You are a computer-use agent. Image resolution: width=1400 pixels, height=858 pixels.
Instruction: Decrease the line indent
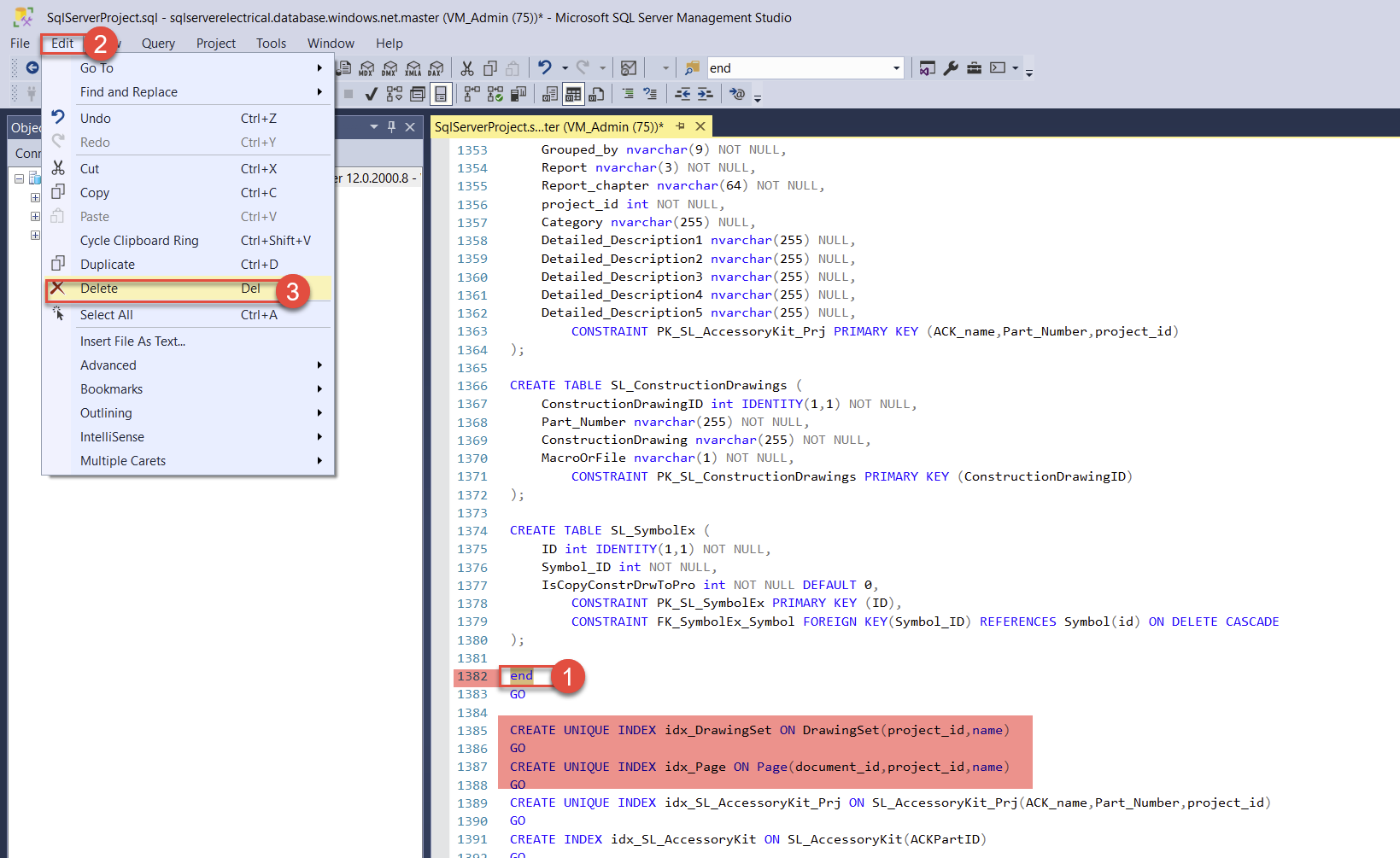682,94
